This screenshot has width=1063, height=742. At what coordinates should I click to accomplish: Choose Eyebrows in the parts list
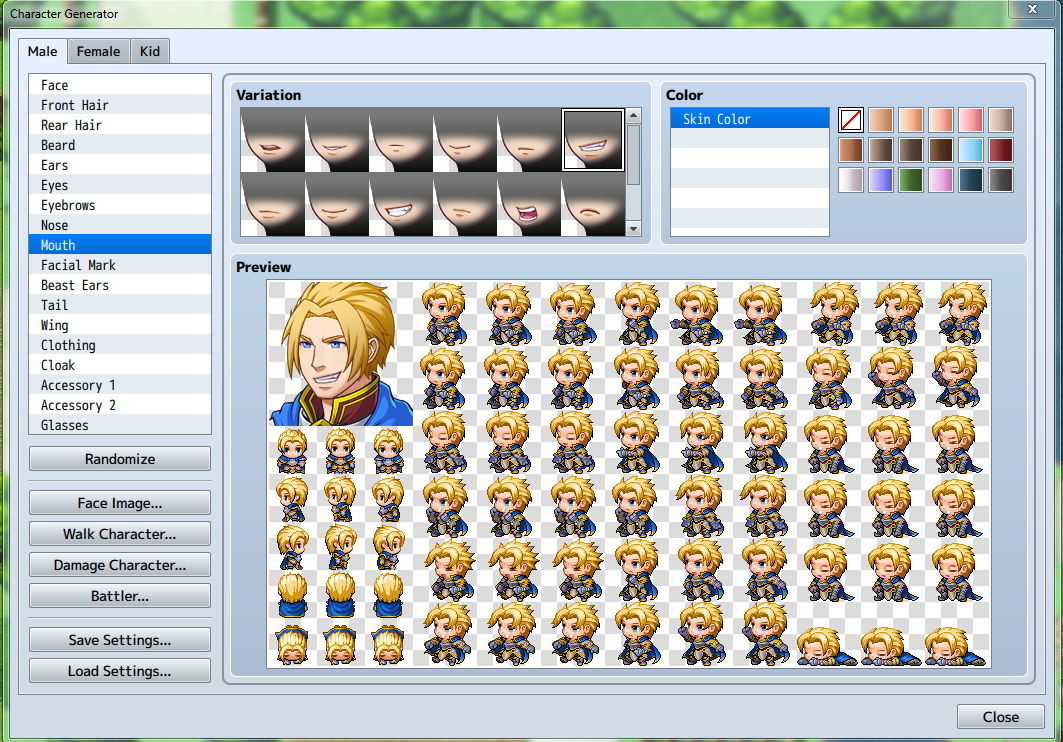(x=120, y=205)
